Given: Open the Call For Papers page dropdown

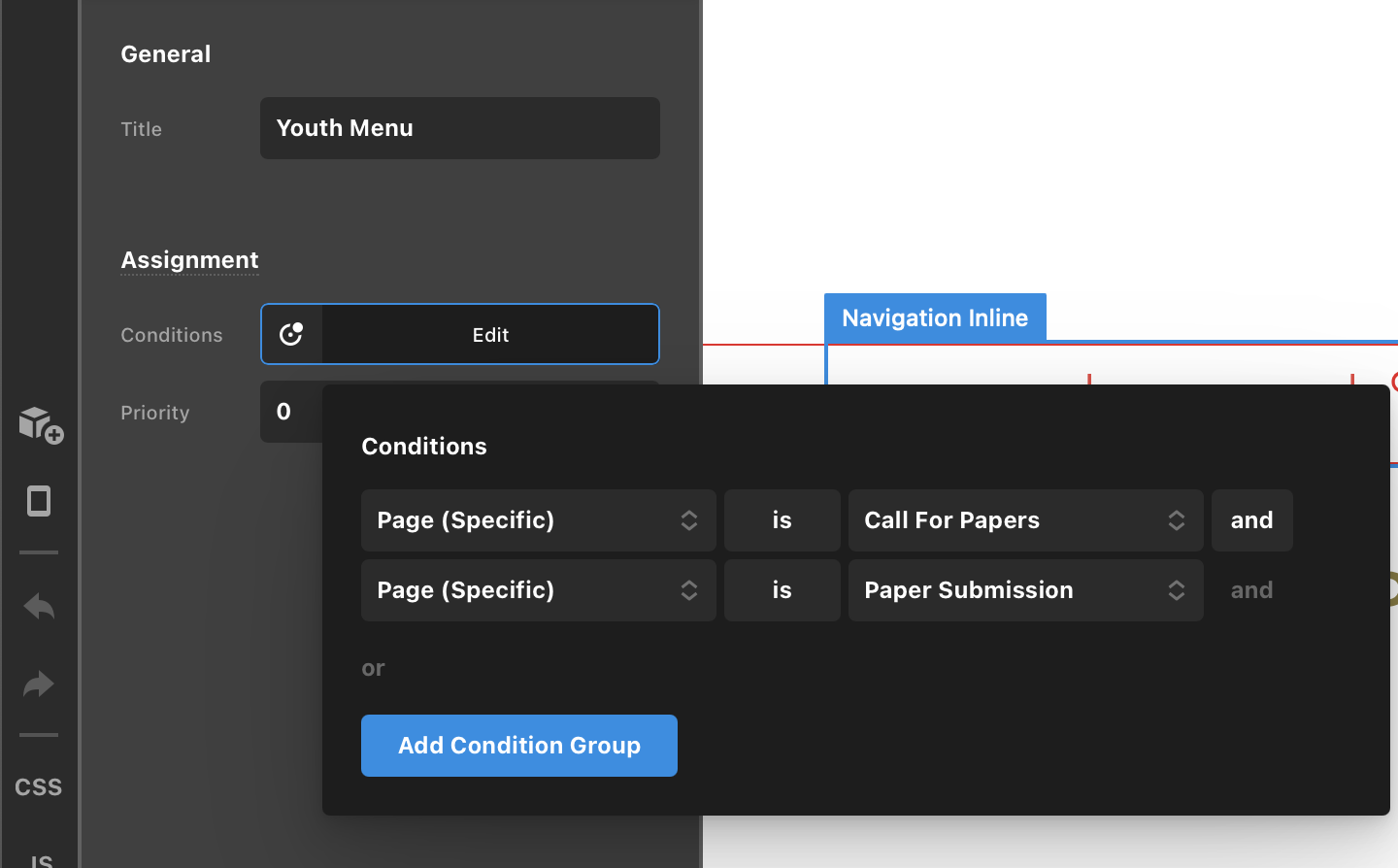Looking at the screenshot, I should pyautogui.click(x=1026, y=520).
